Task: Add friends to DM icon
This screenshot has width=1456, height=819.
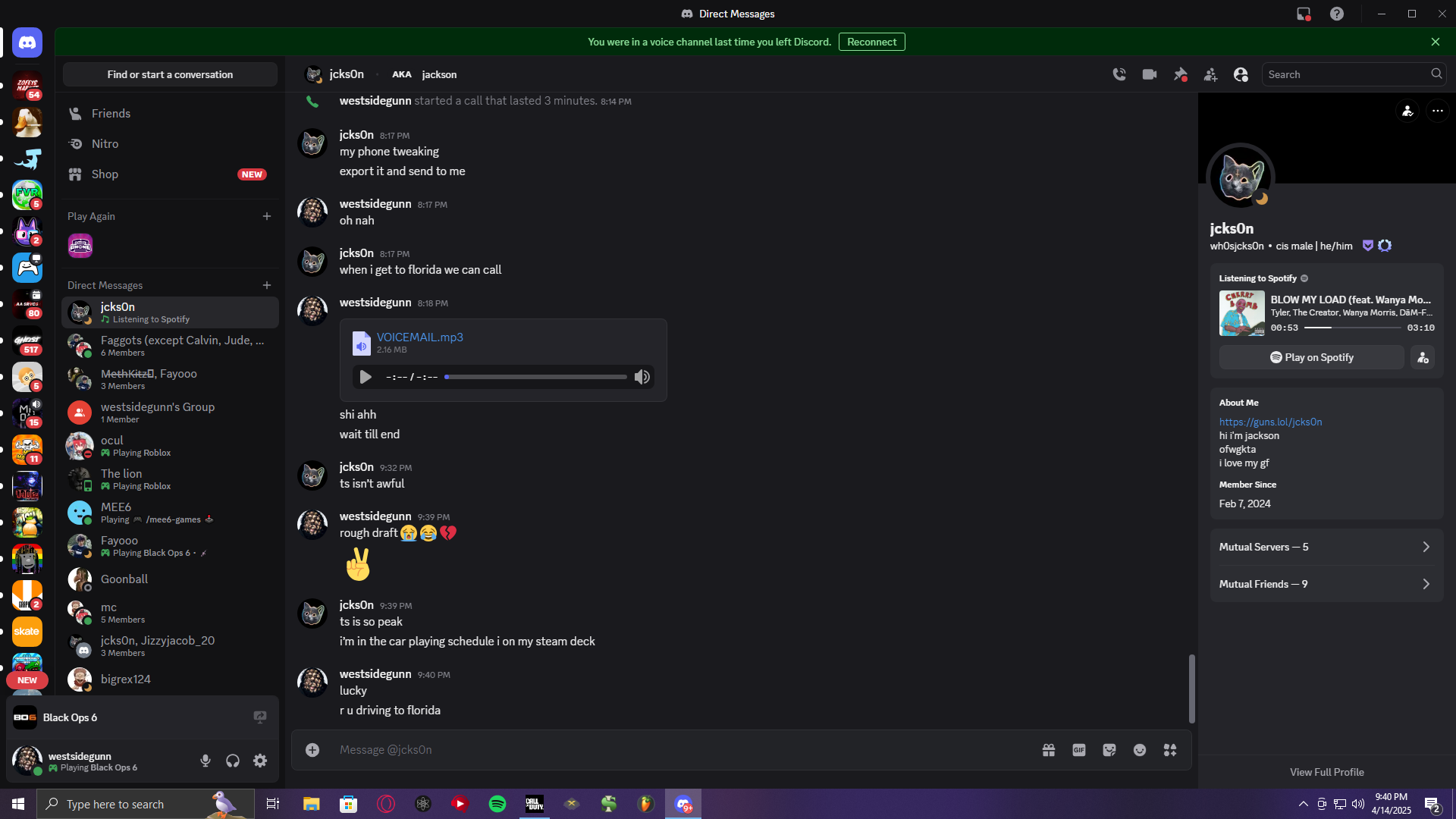Action: pyautogui.click(x=1210, y=74)
